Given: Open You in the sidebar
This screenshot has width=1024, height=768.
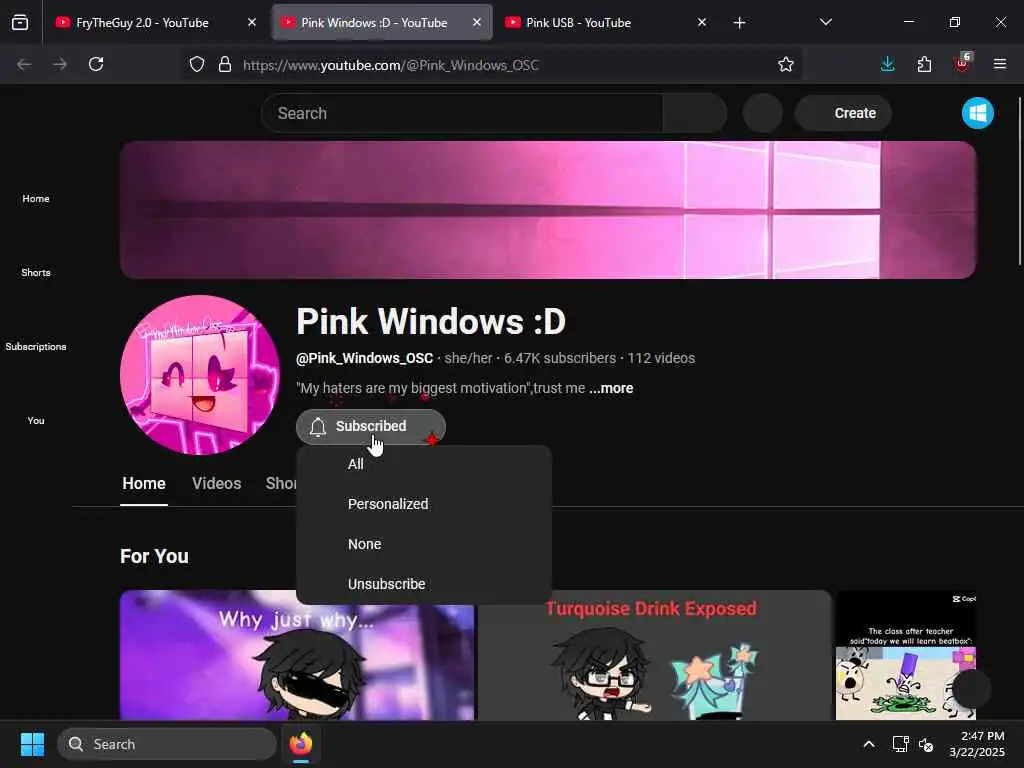Looking at the screenshot, I should 36,421.
